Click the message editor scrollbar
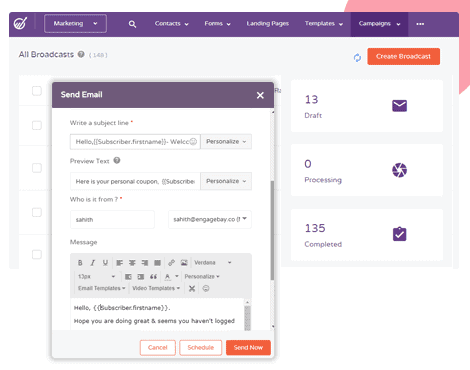The height and width of the screenshot is (370, 470). 247,318
